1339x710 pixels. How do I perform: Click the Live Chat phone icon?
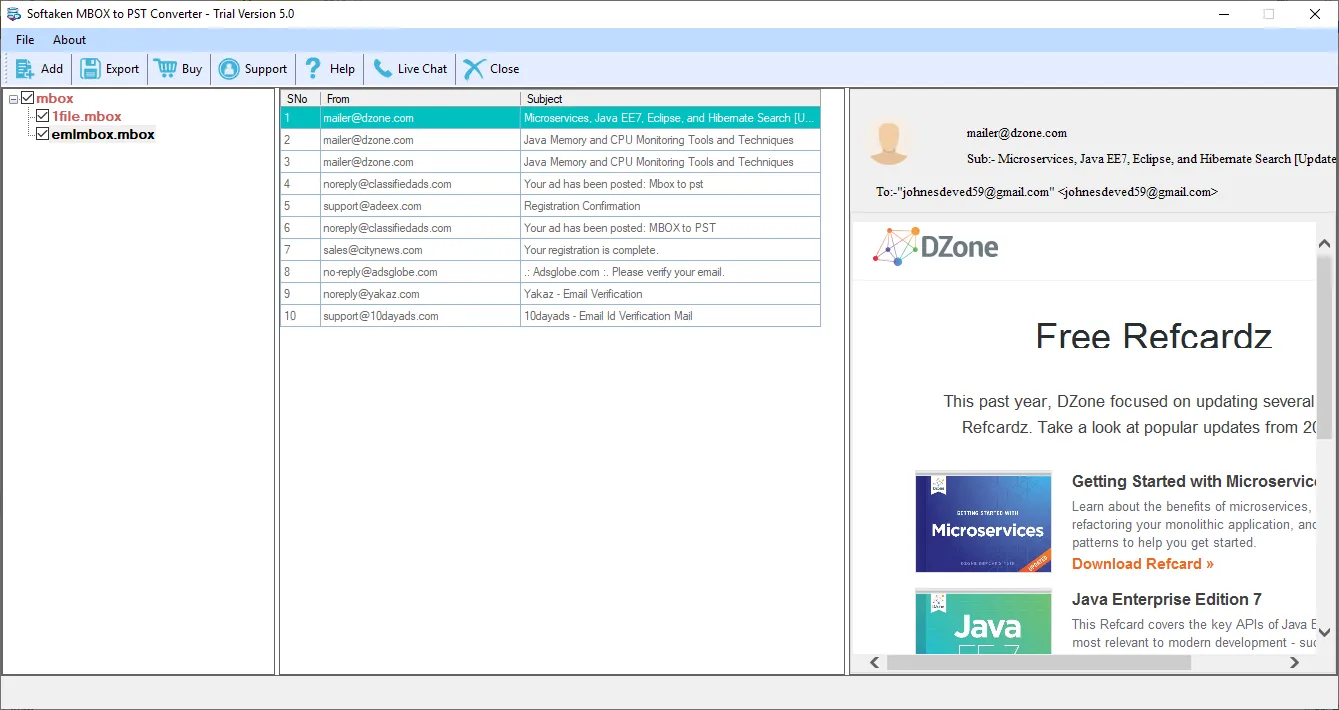point(382,69)
